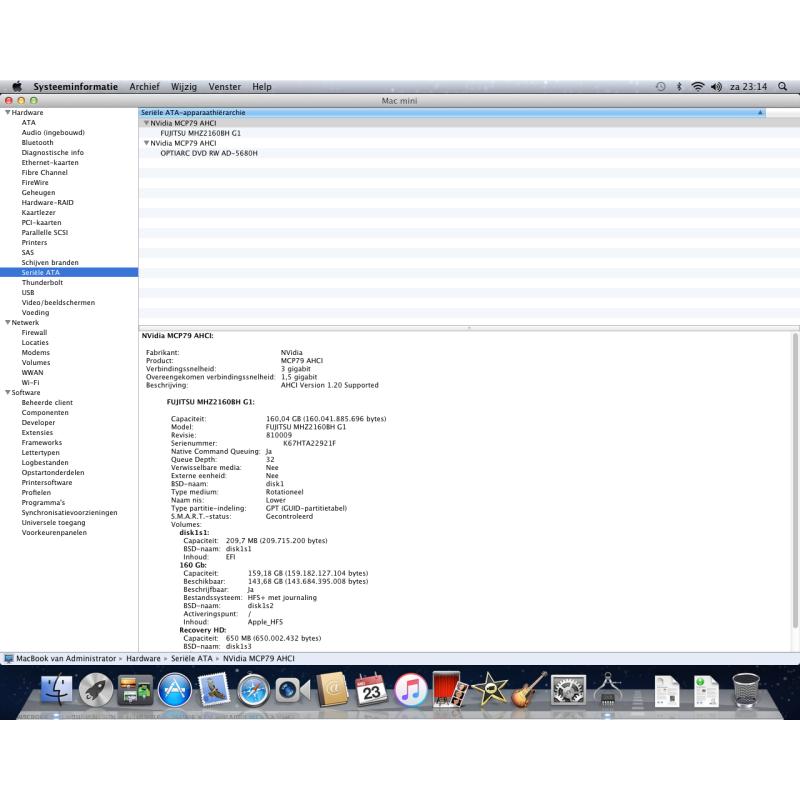Collapse the Software section in sidebar
Viewport: 800px width, 800px height.
tap(8, 392)
